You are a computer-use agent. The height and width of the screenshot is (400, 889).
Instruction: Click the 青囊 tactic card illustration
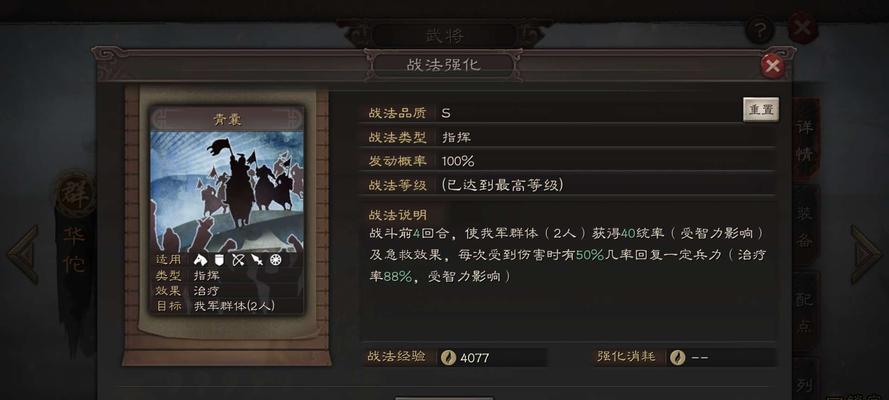(x=227, y=192)
